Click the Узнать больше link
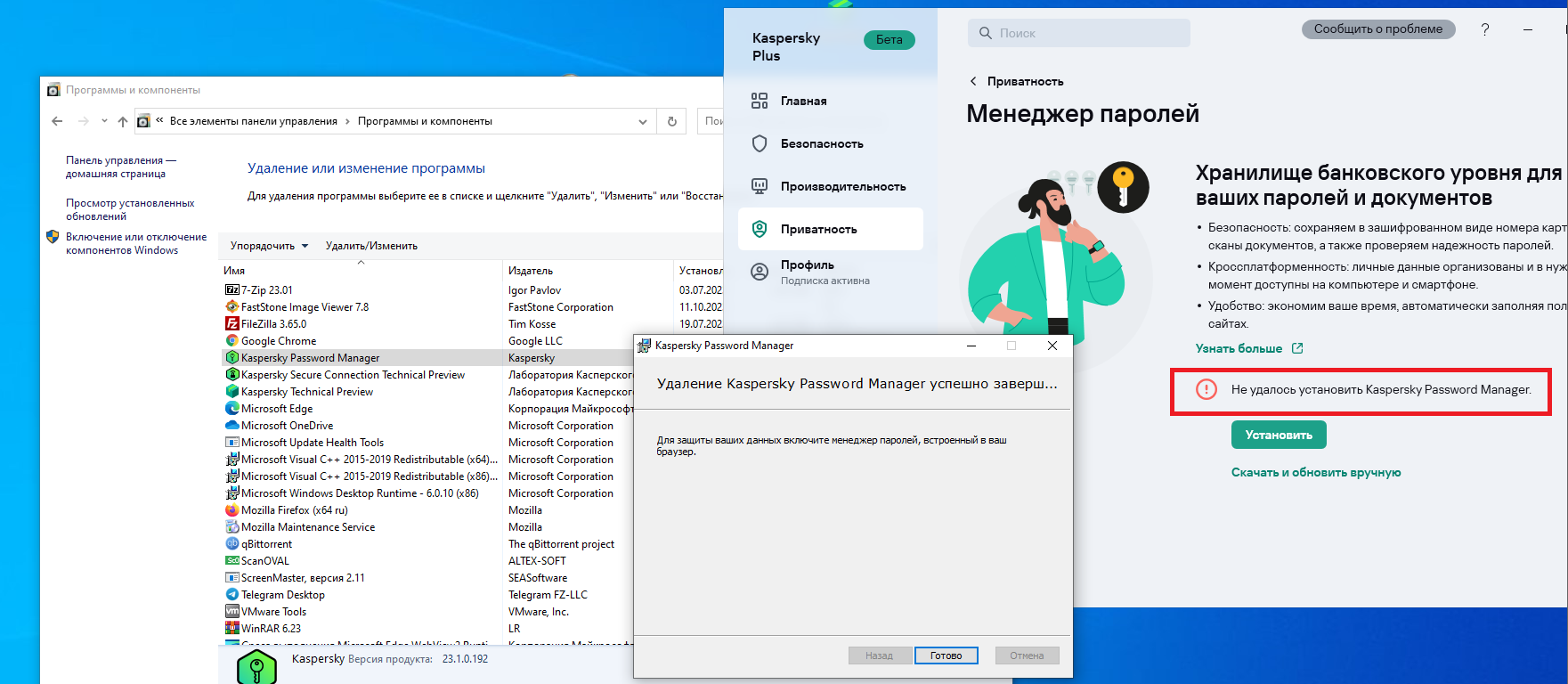The image size is (1568, 684). click(1239, 348)
